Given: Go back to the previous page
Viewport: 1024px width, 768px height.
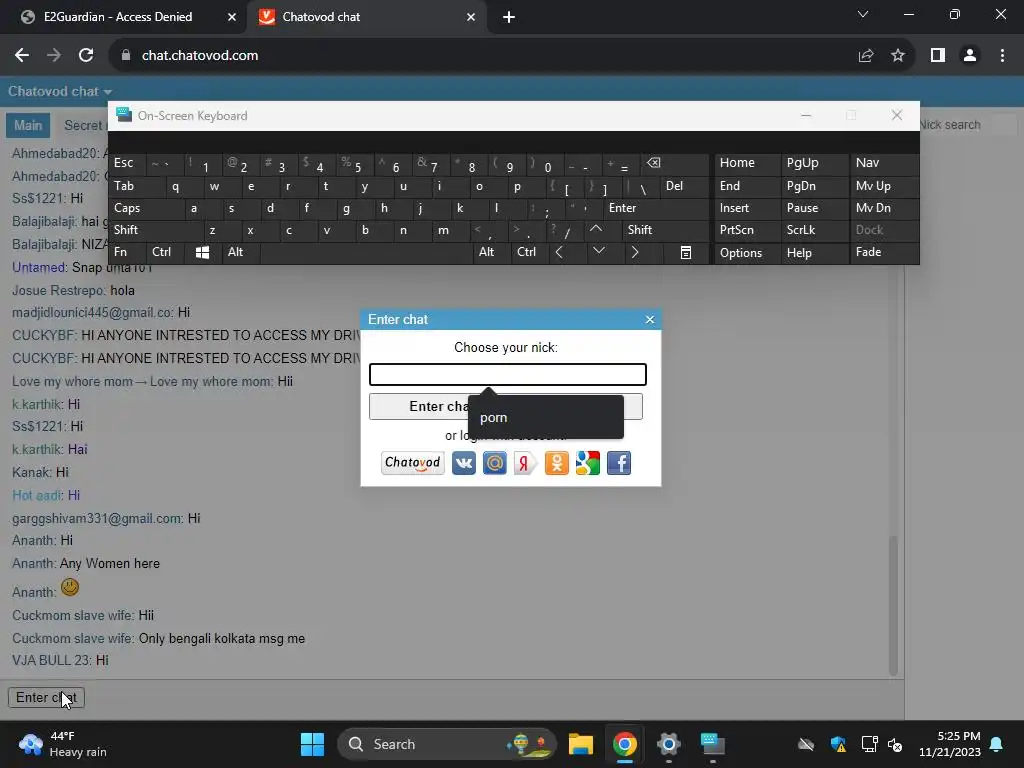Looking at the screenshot, I should click(22, 56).
